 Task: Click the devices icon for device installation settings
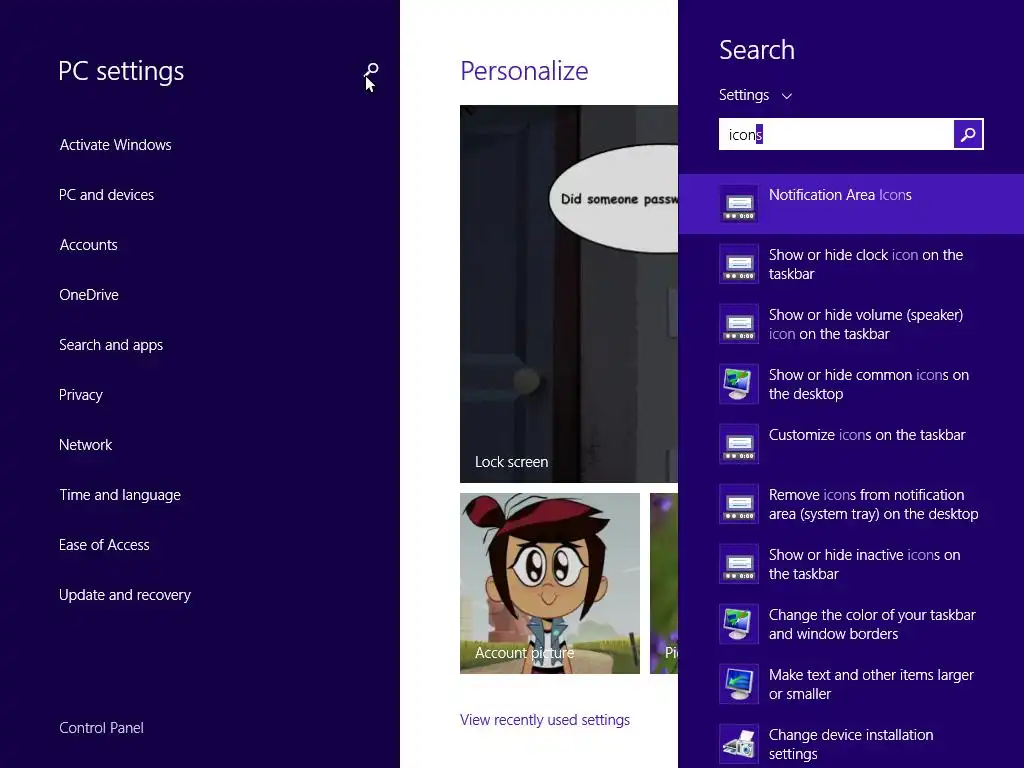point(739,744)
